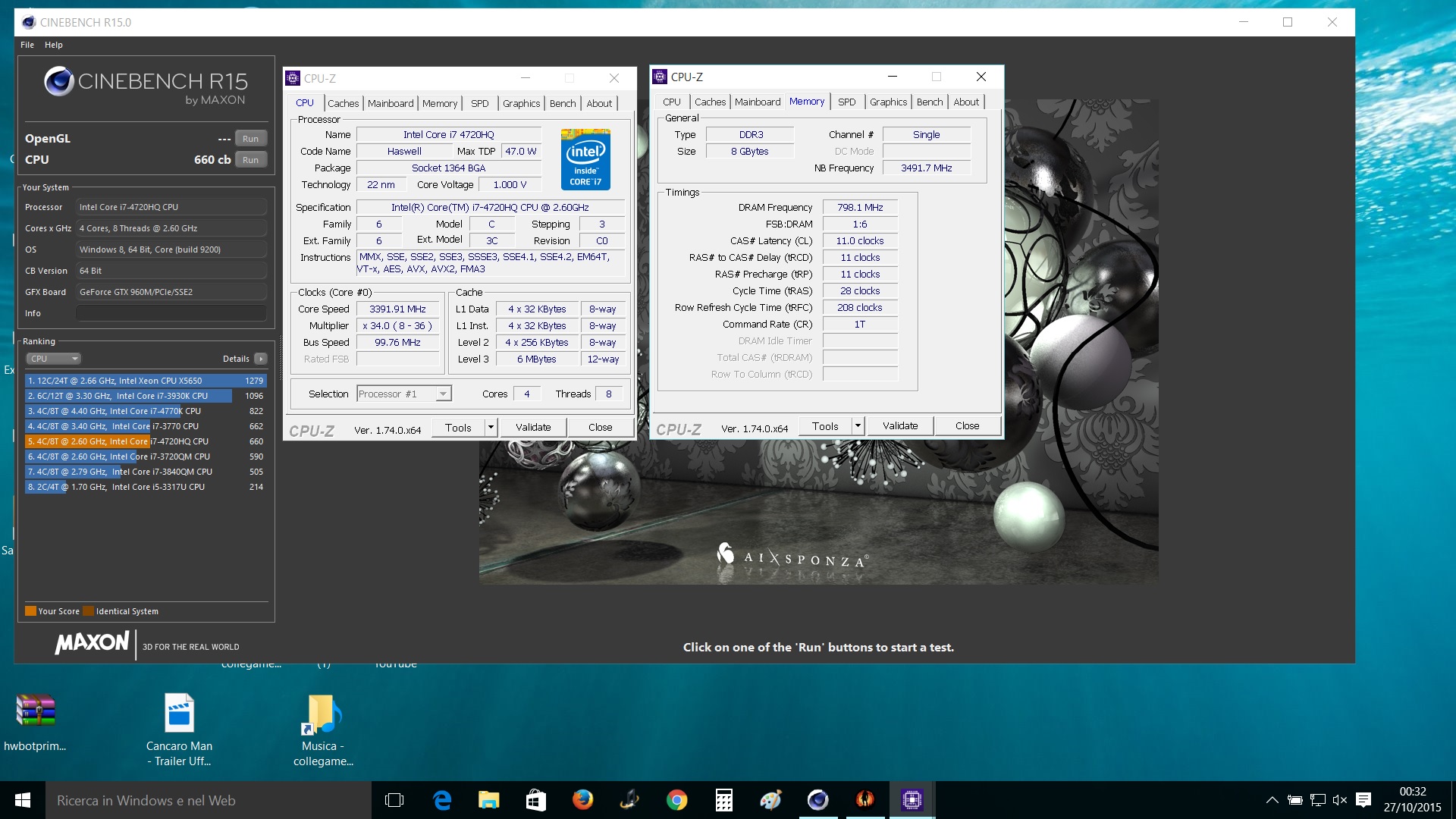Open Calculator from the taskbar

723,800
